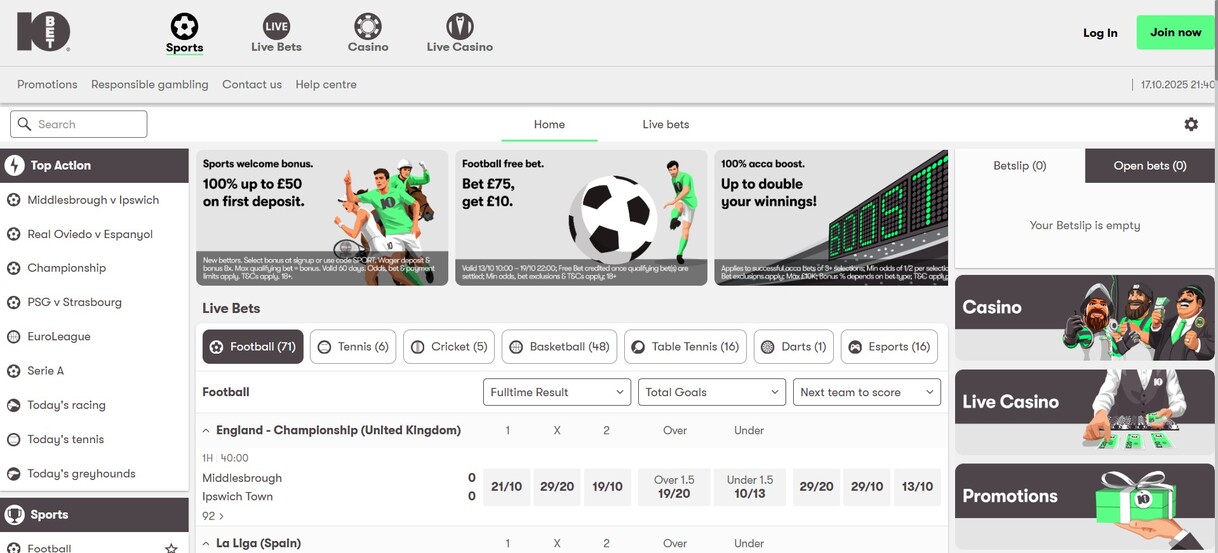This screenshot has width=1218, height=553.
Task: Select Over 1.5 goals at 19/20
Action: [674, 487]
